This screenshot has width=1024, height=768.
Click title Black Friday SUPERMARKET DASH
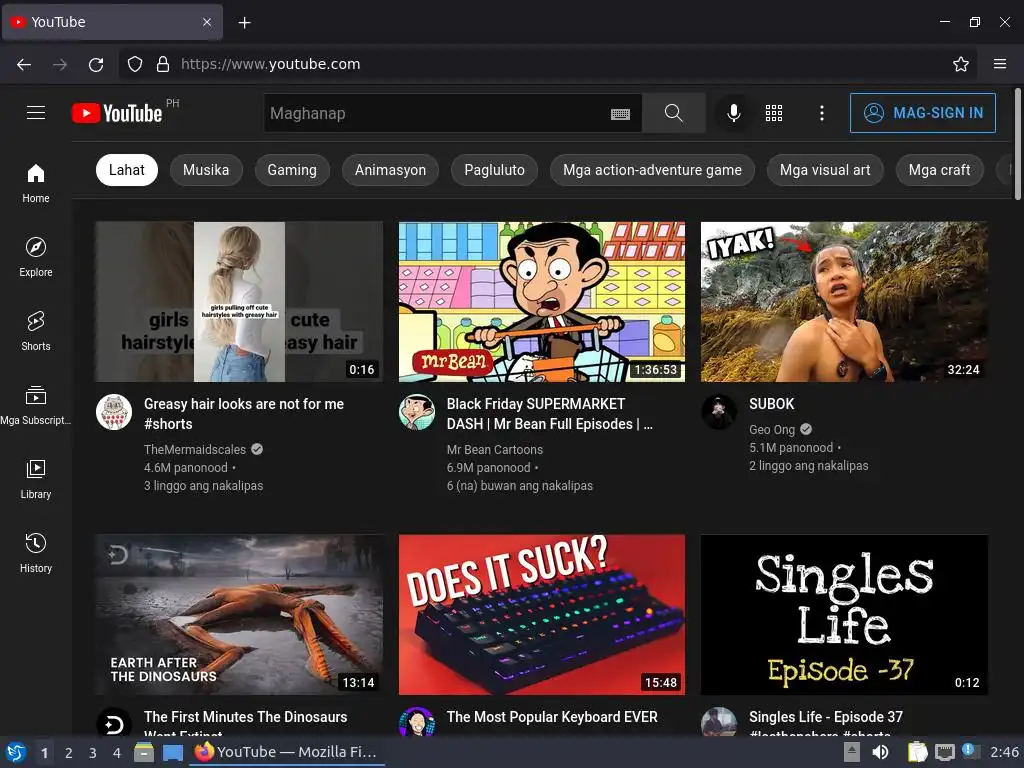tap(549, 413)
